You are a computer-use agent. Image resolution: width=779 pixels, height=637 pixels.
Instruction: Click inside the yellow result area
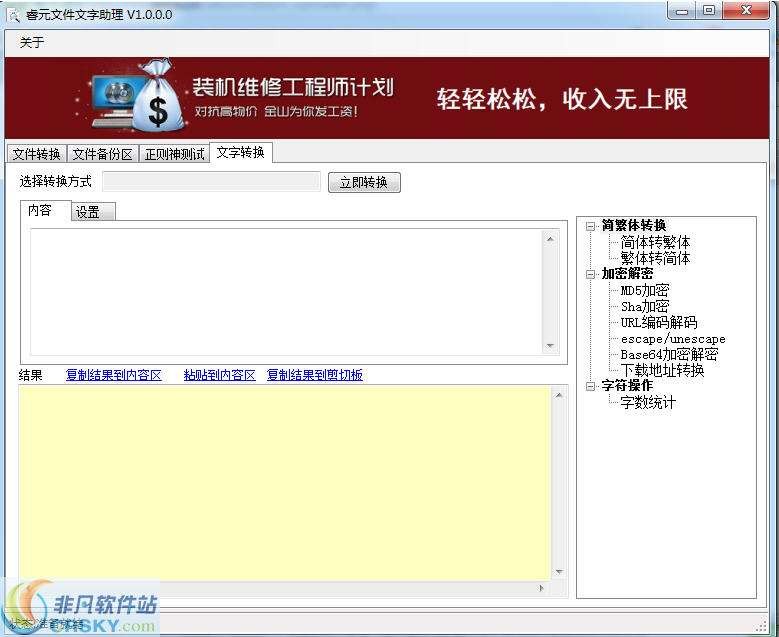[x=285, y=482]
